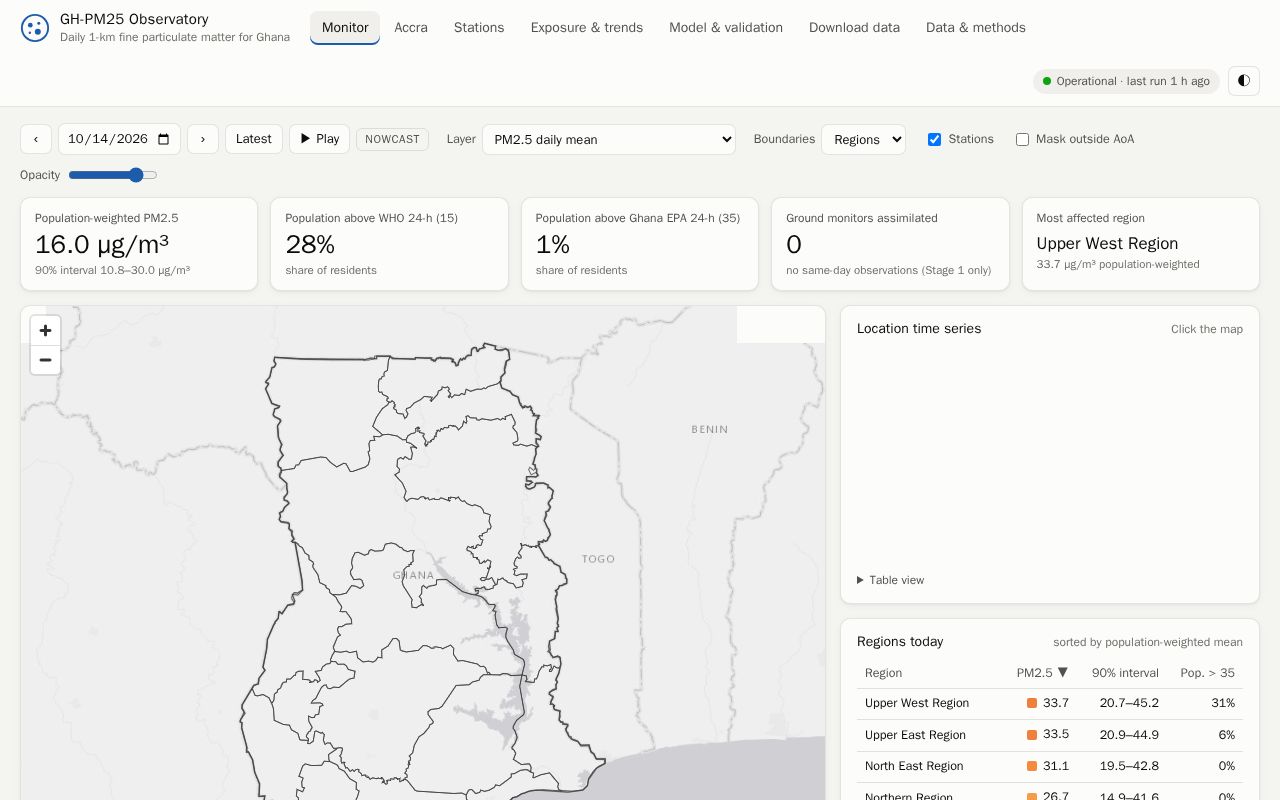Advance to next day with right chevron
The height and width of the screenshot is (800, 1280).
pos(203,139)
